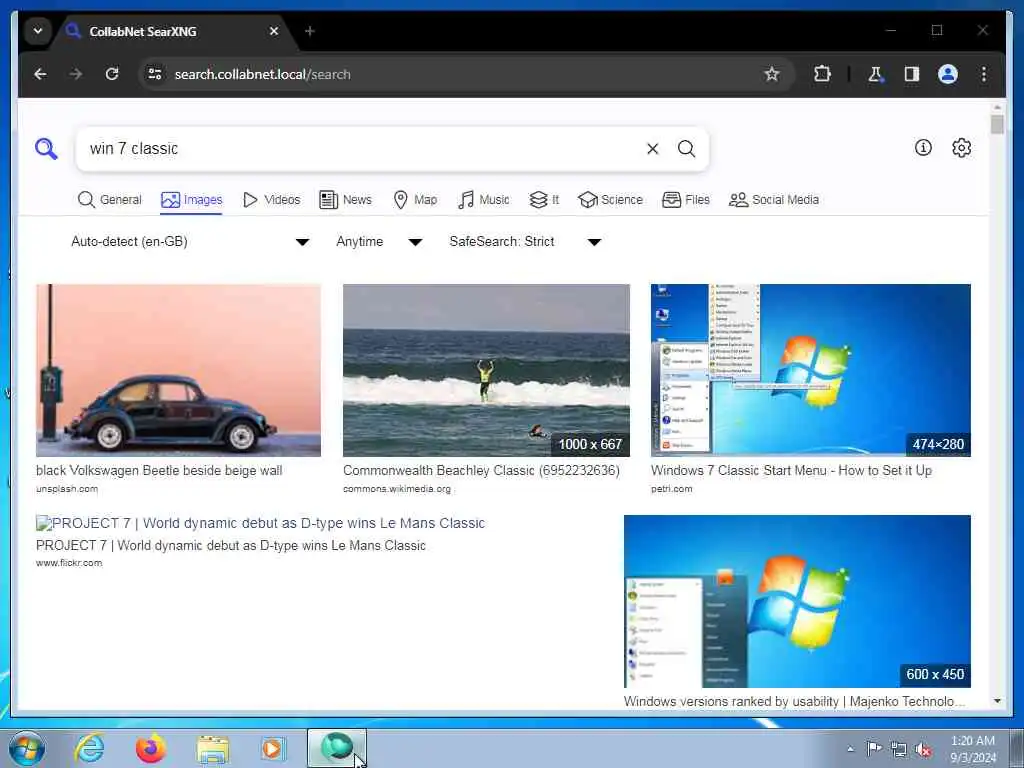Clear the search query with the X
Viewport: 1024px width, 768px height.
652,149
